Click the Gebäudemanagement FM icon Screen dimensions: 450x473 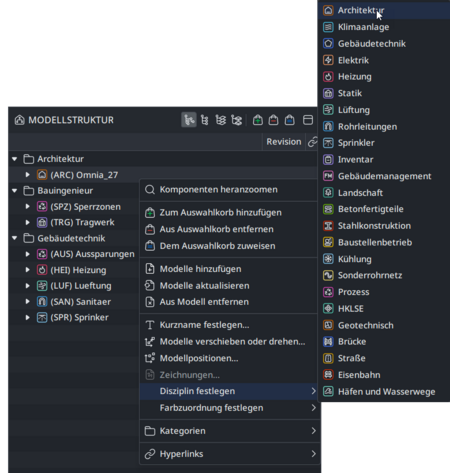[328, 176]
